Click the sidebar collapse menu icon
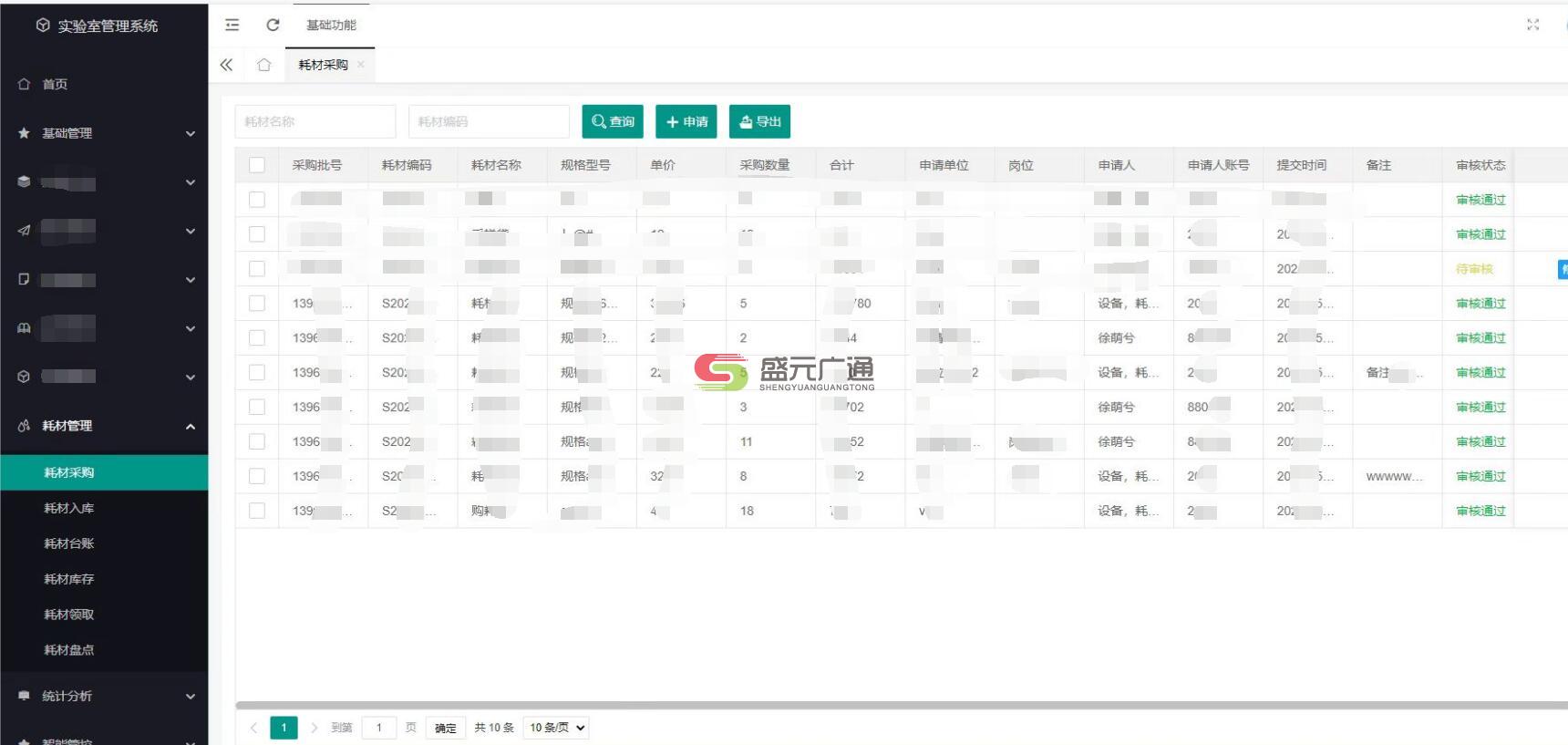The image size is (1568, 745). coord(232,25)
